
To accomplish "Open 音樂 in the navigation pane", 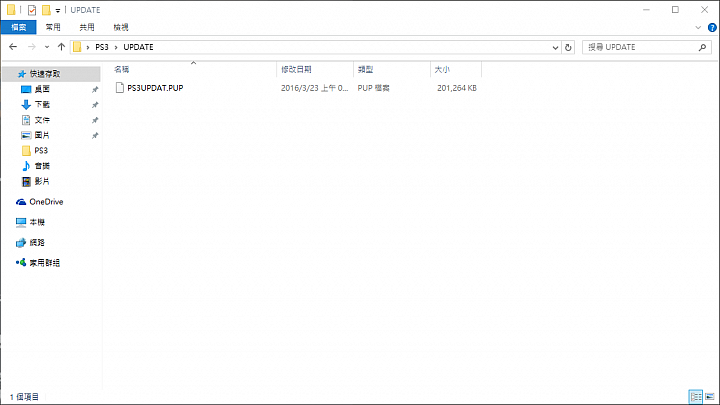I will tap(42, 166).
